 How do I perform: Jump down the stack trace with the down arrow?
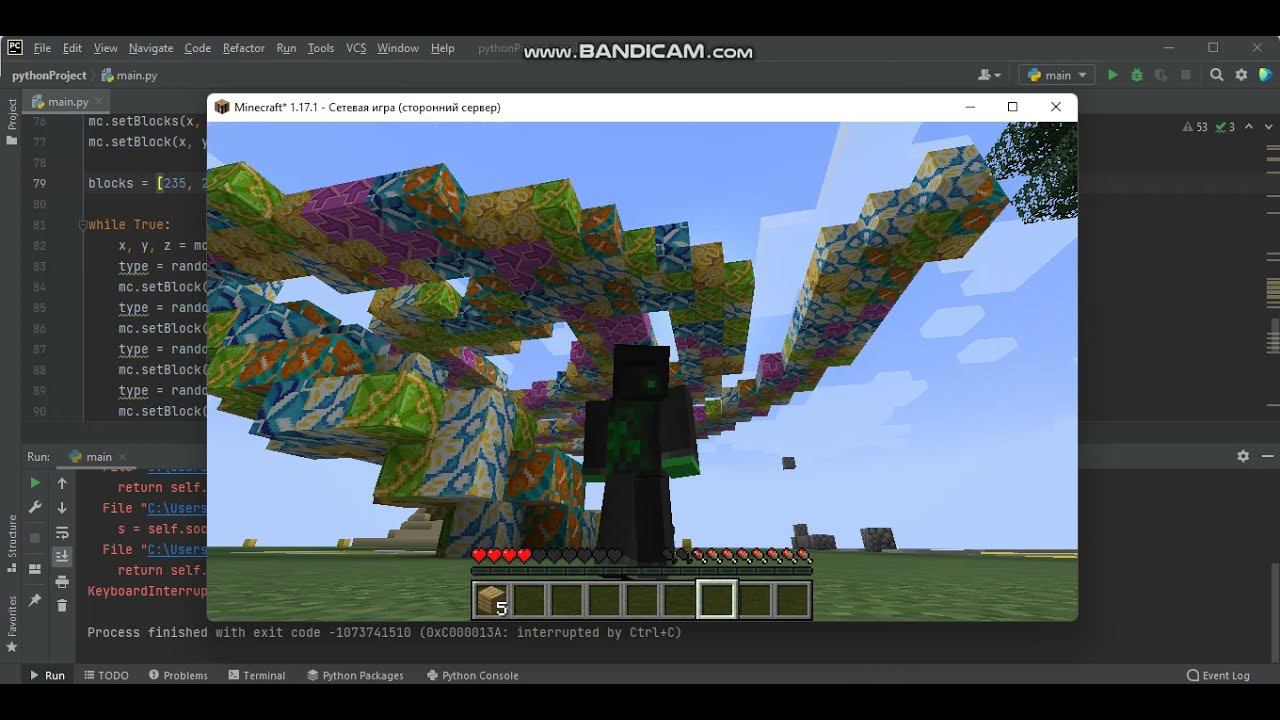coord(62,508)
